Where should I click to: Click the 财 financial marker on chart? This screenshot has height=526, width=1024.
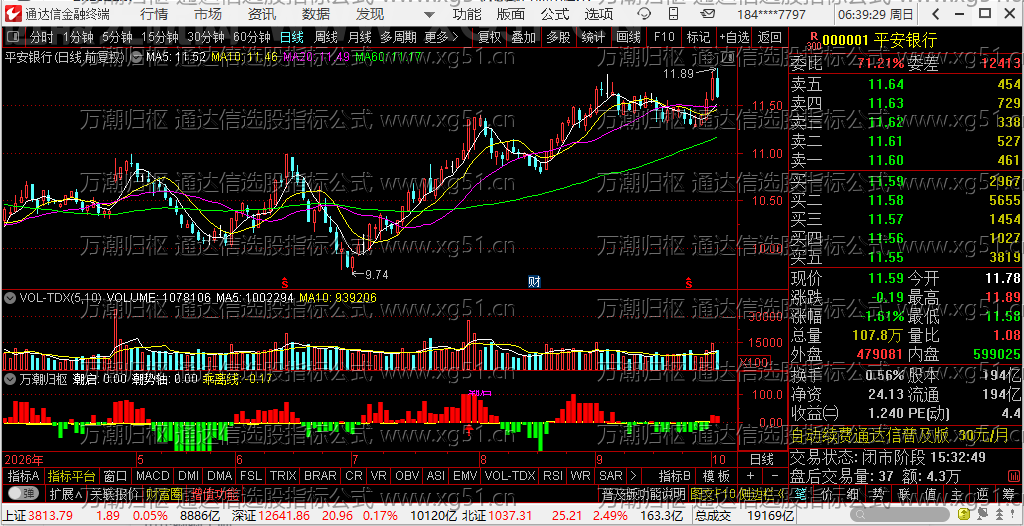pyautogui.click(x=534, y=282)
